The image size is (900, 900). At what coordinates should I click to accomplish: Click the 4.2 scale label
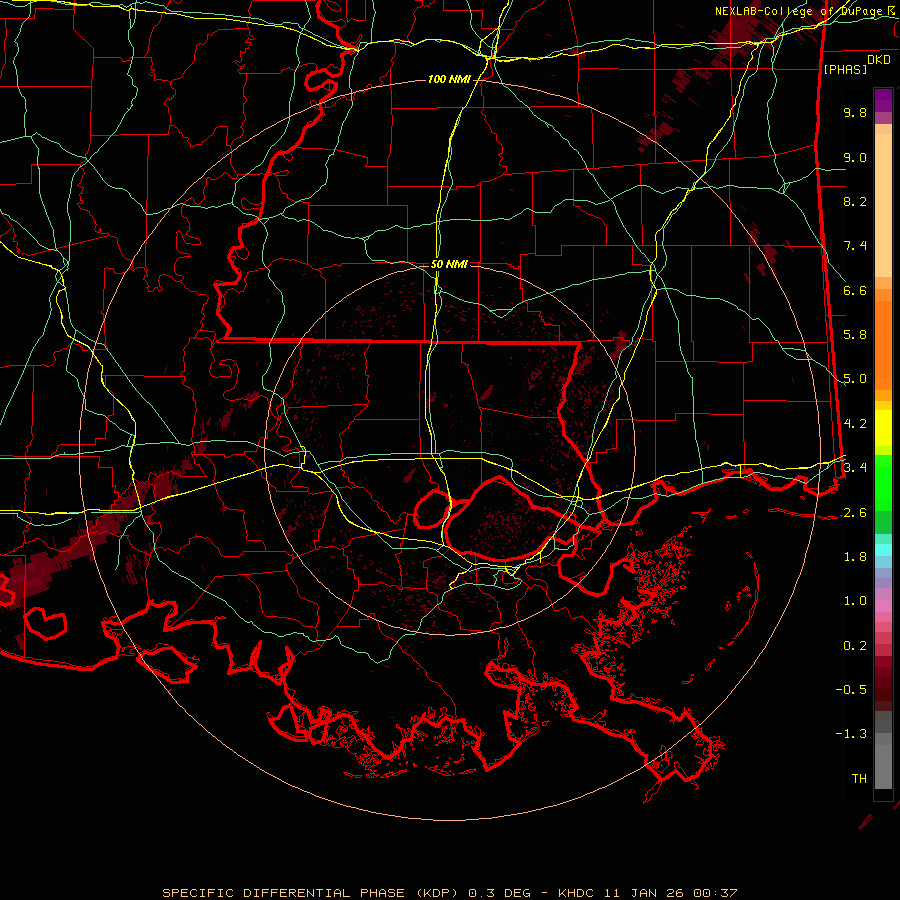pos(855,424)
